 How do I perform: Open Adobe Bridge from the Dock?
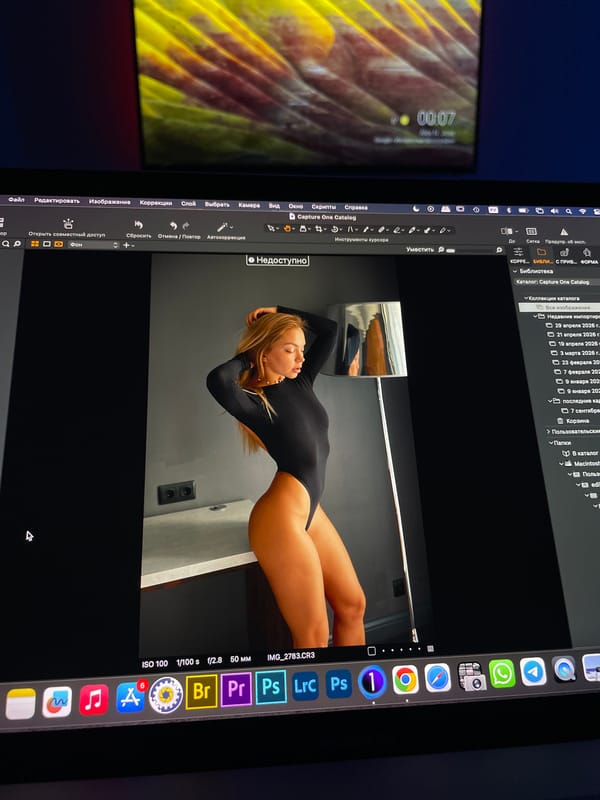coord(202,691)
